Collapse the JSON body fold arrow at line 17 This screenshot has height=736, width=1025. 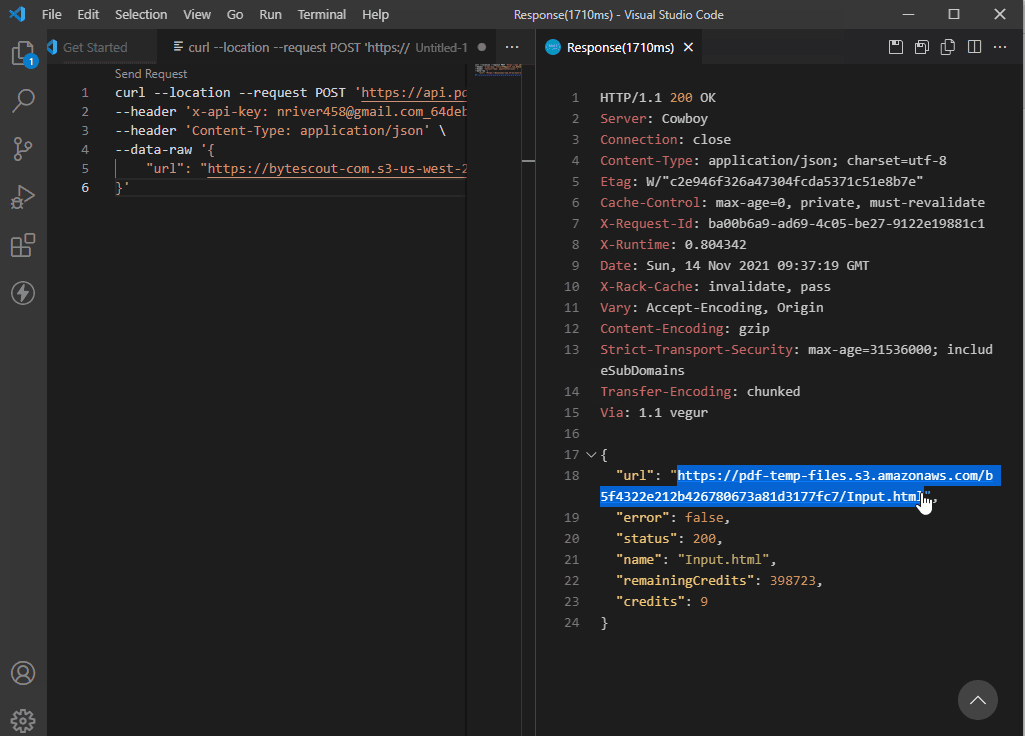pos(590,454)
